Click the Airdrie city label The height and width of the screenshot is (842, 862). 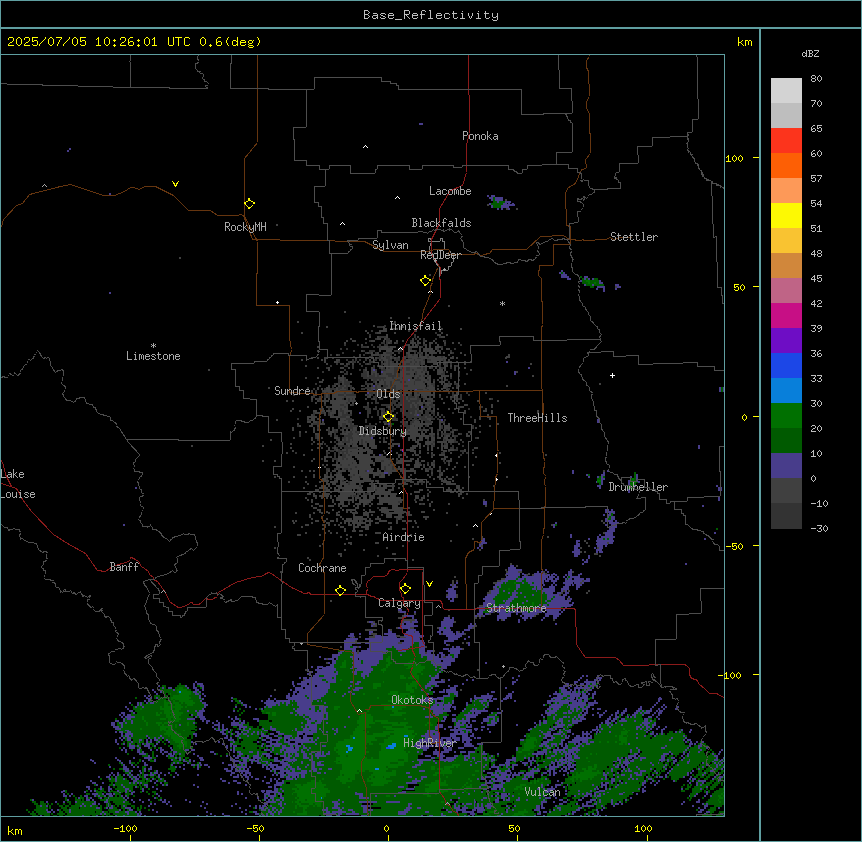point(404,537)
